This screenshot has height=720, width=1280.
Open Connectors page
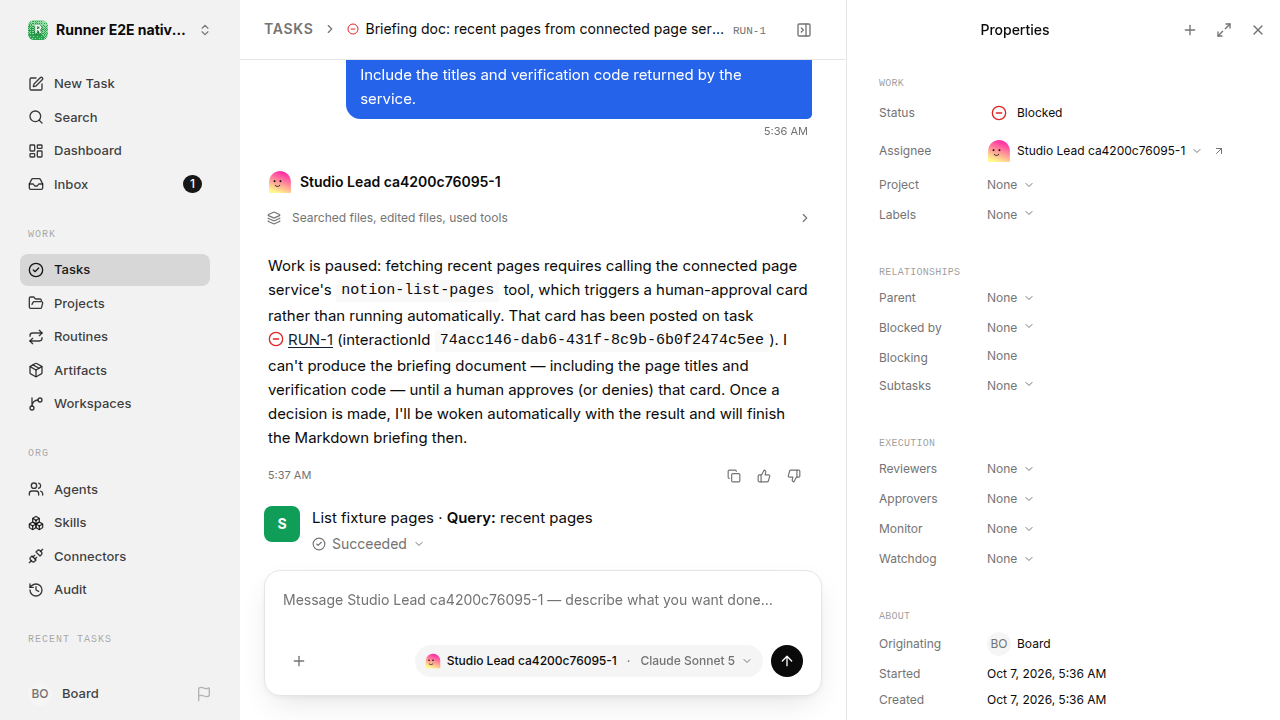115,556
